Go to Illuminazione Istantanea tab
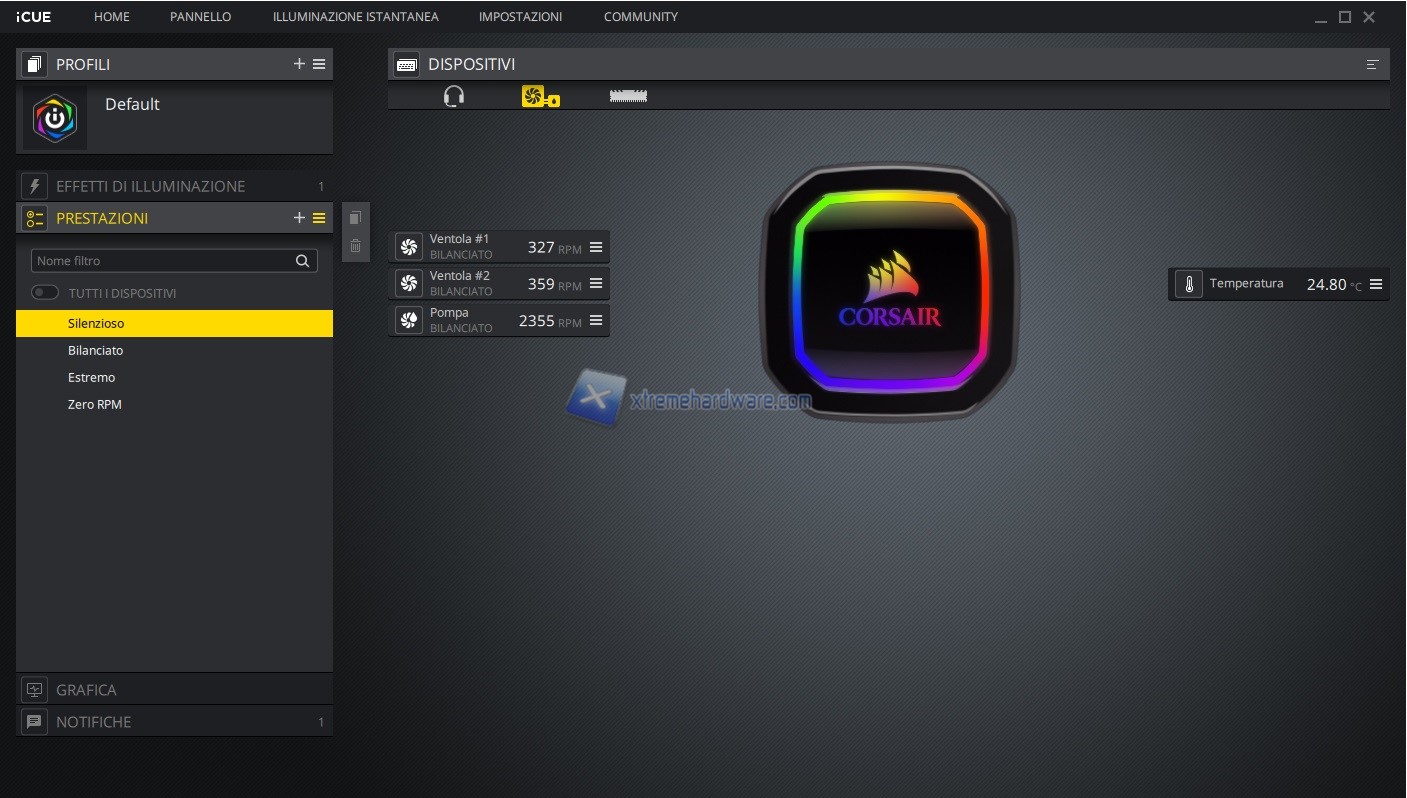 coord(355,17)
